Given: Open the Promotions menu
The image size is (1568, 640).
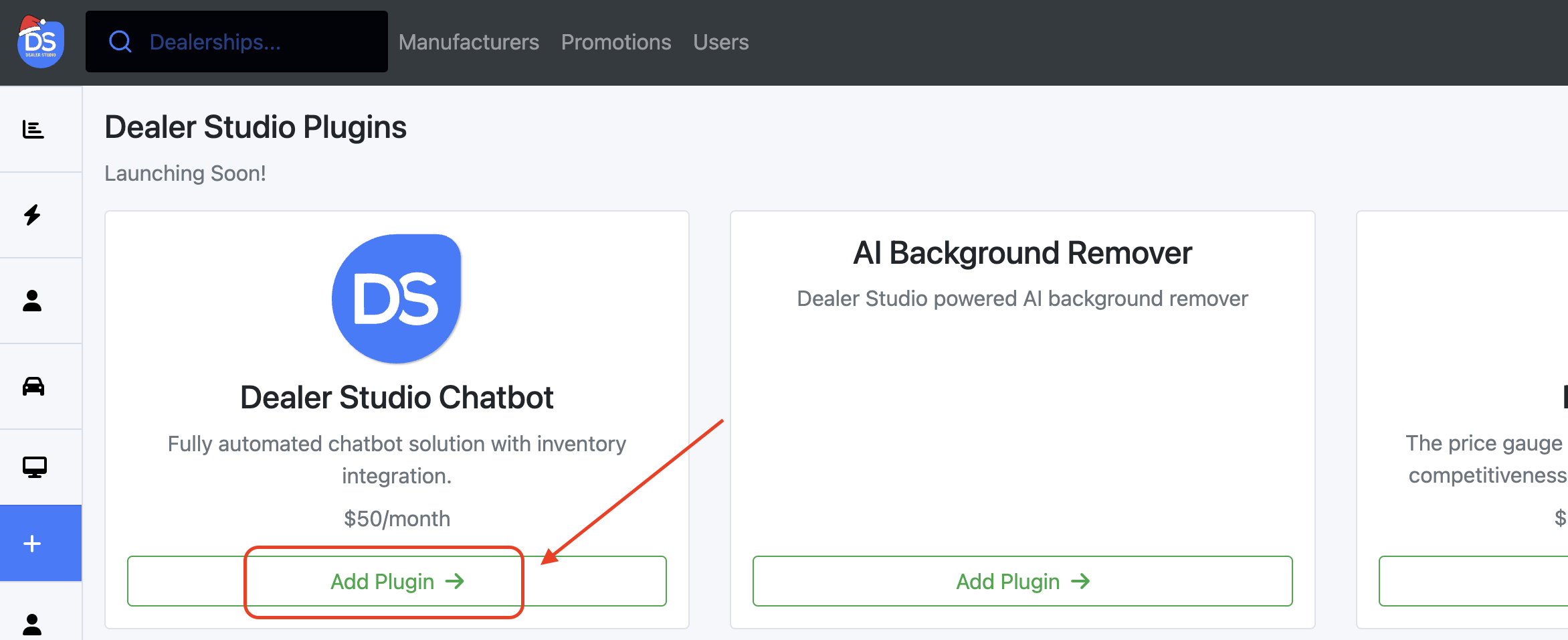Looking at the screenshot, I should coord(616,42).
